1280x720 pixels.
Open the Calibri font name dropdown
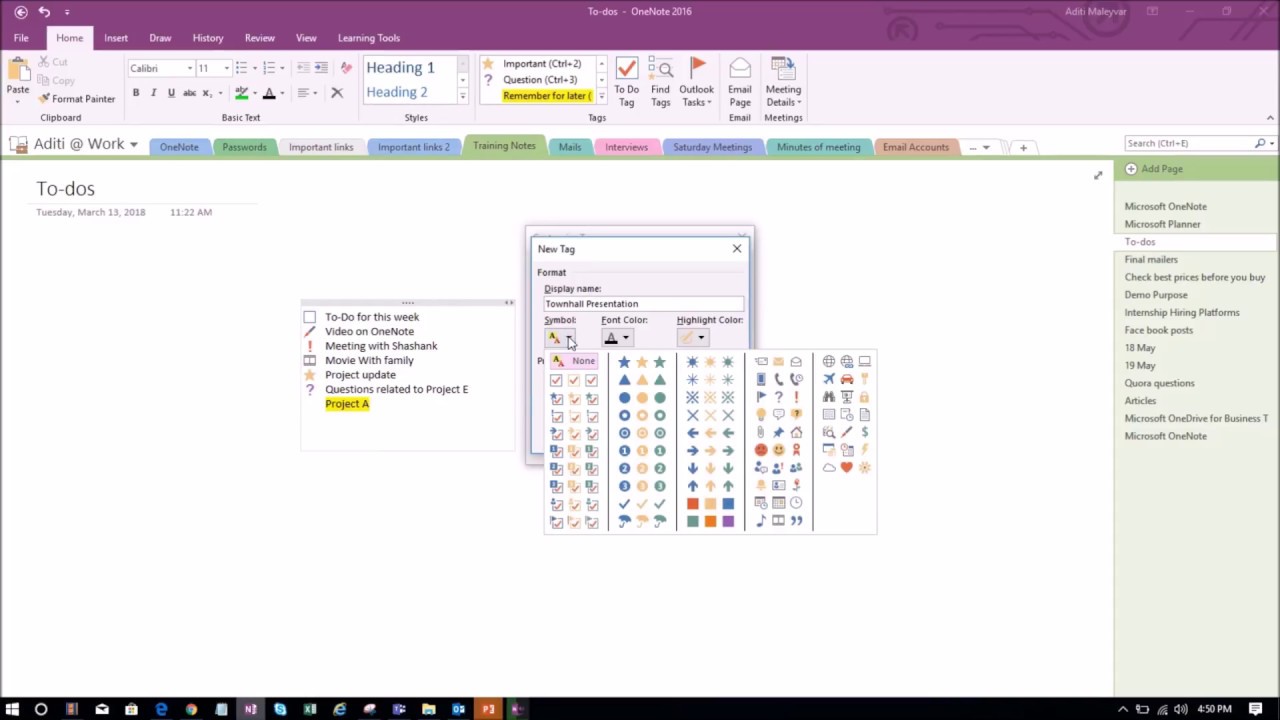190,68
